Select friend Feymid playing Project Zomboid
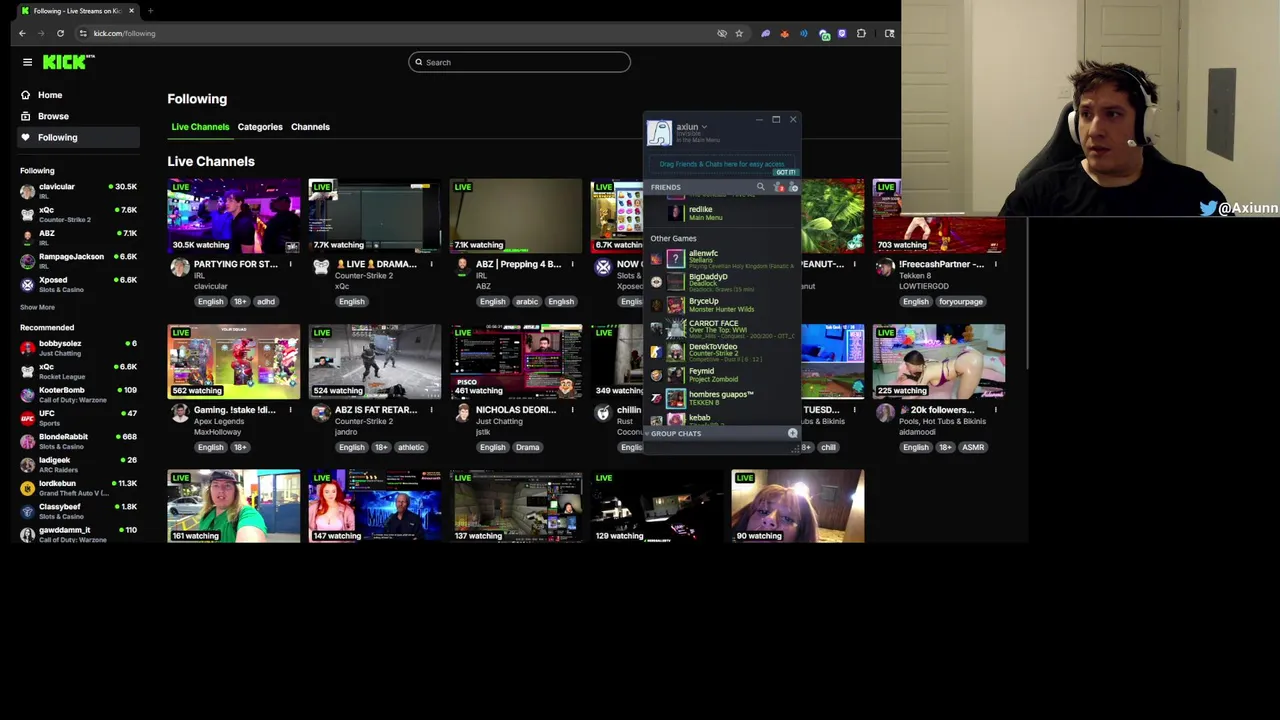 (722, 375)
